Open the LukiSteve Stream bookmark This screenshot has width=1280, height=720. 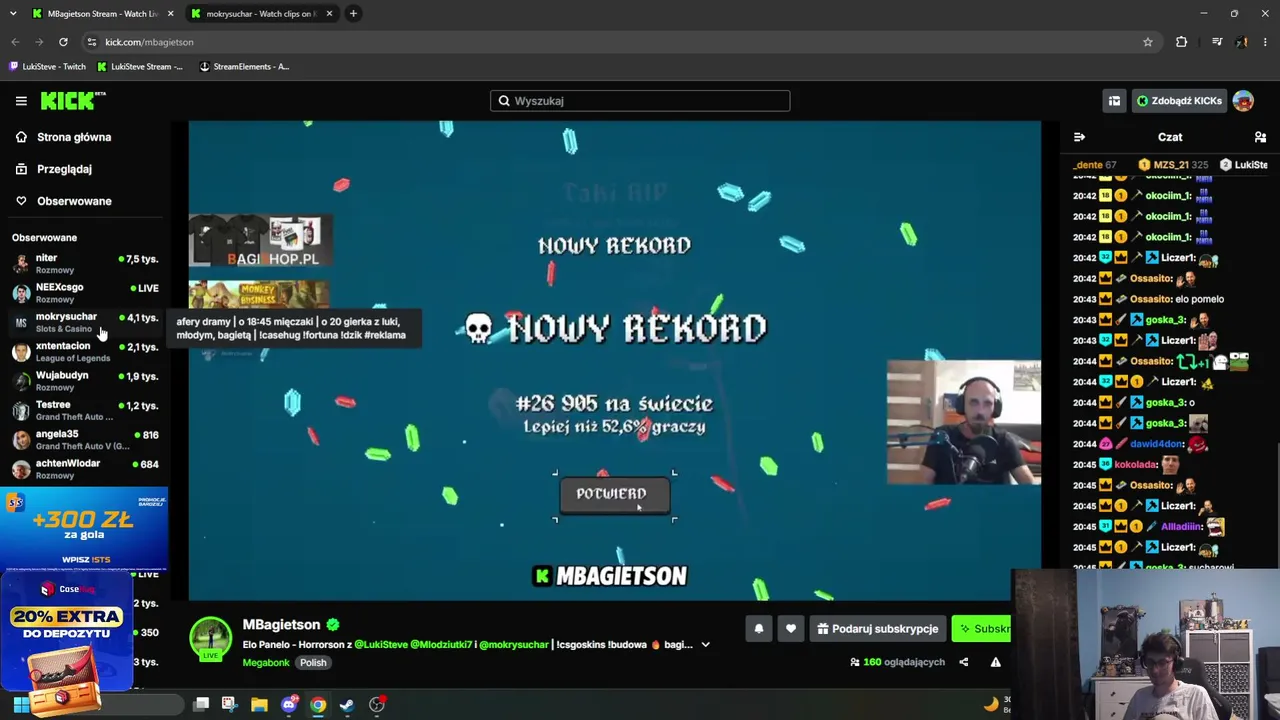coord(140,67)
